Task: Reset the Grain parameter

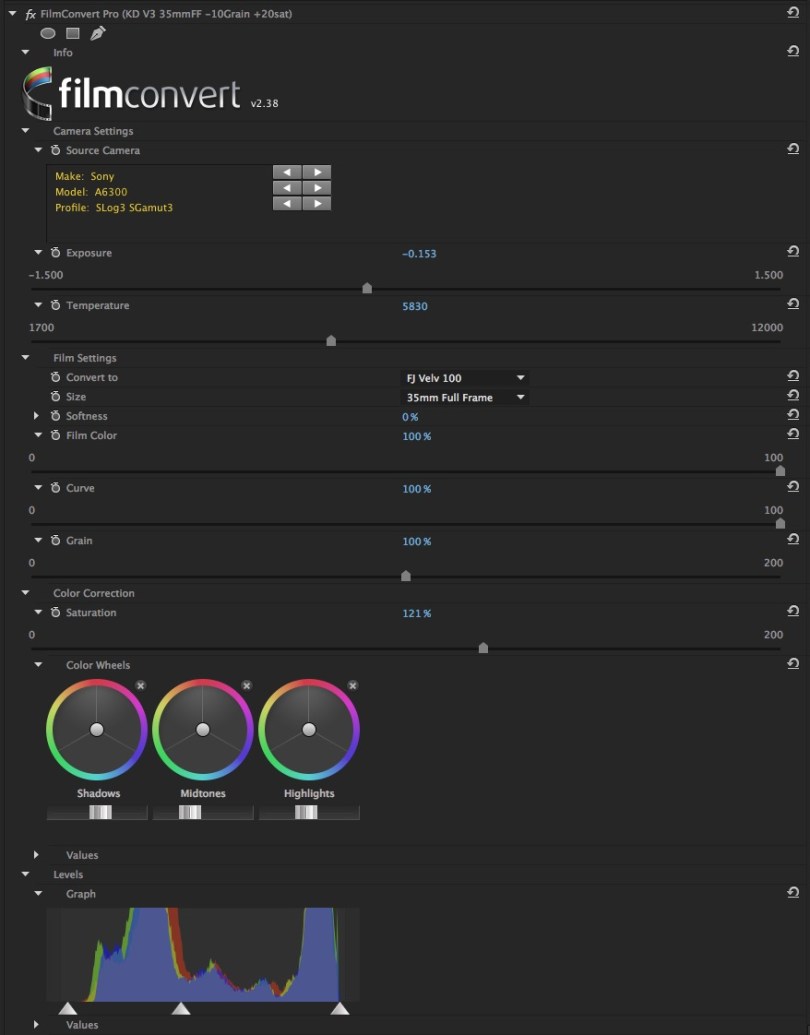Action: point(793,539)
